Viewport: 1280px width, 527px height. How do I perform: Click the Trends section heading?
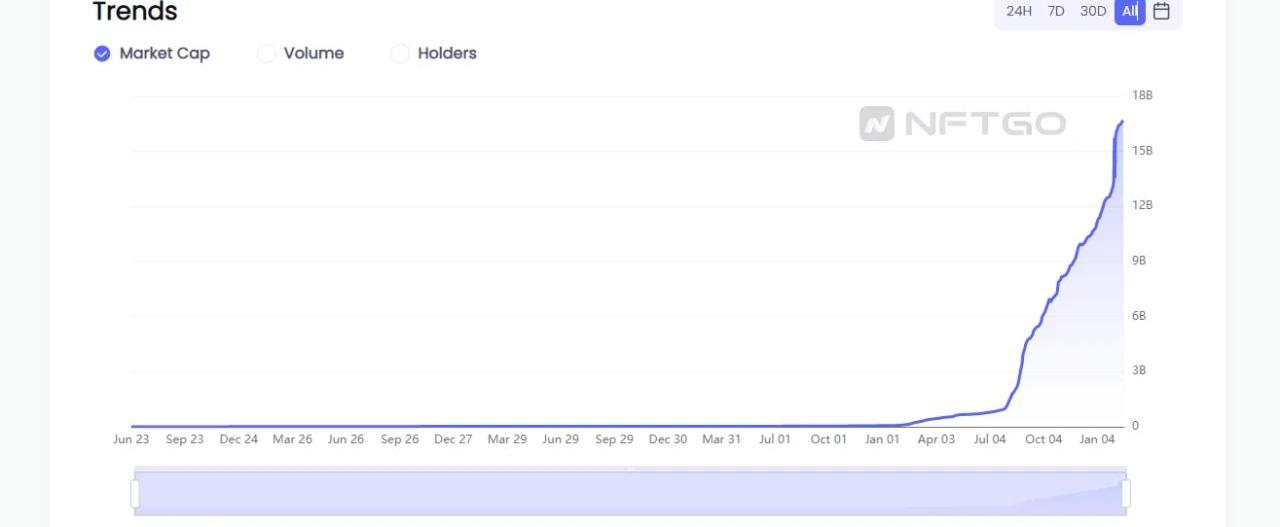click(135, 12)
